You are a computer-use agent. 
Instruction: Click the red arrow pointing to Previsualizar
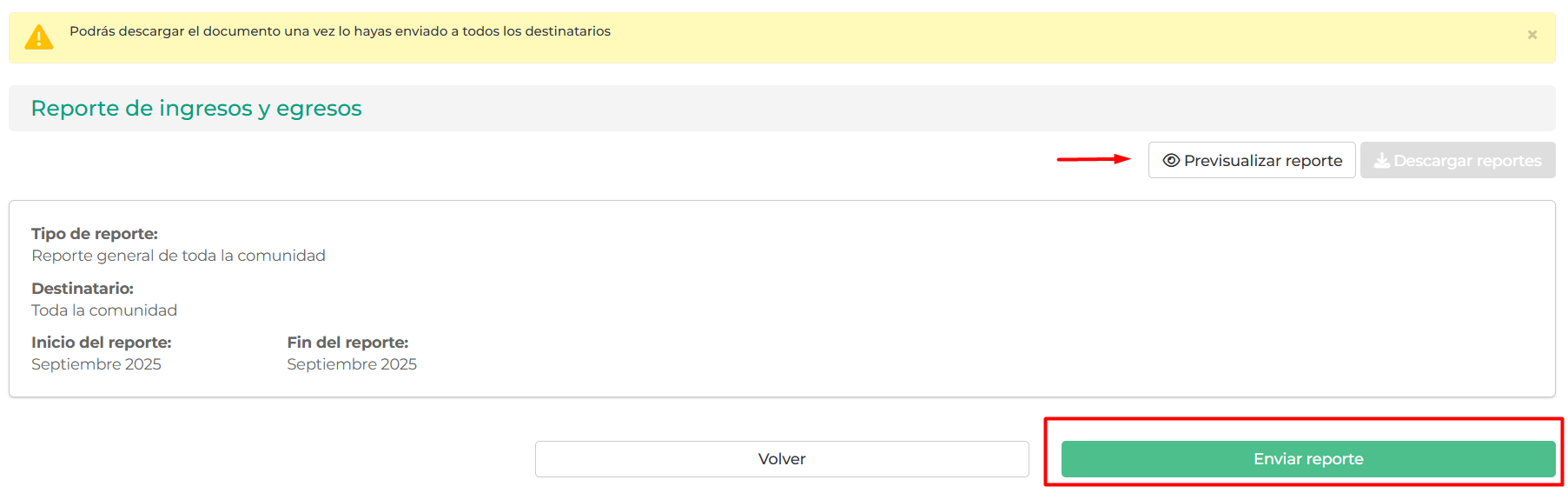[x=1094, y=159]
